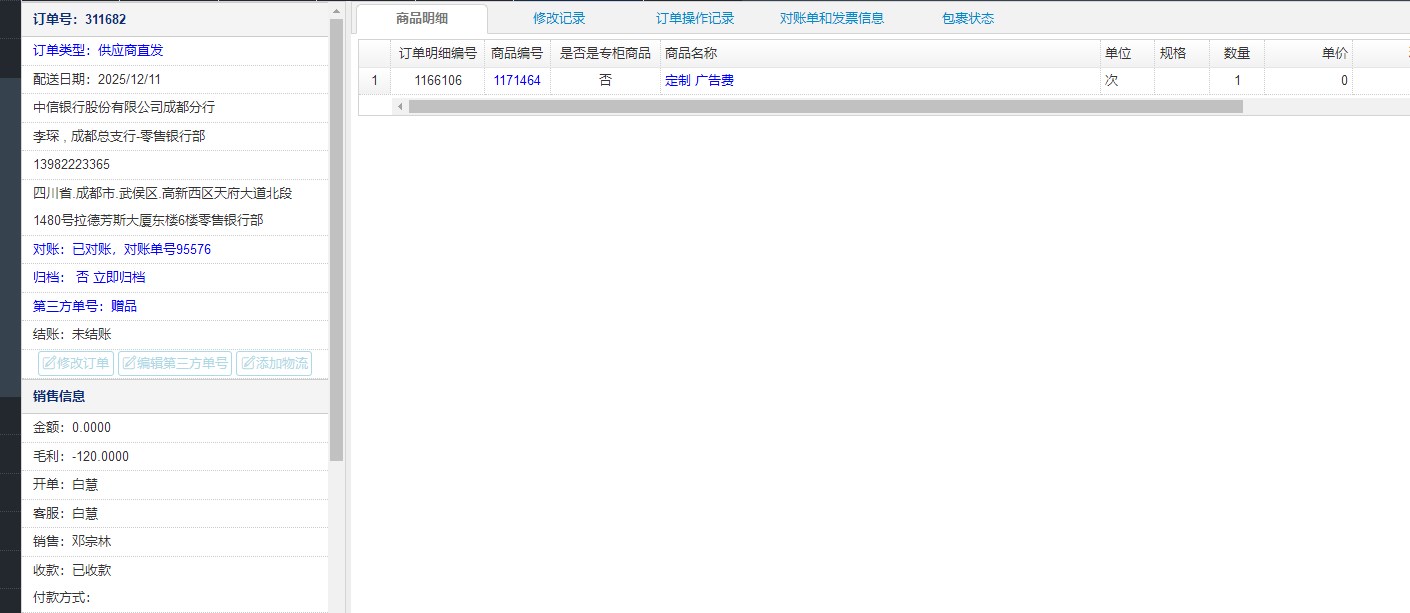Select the 对账单和发票信息 tab
Image resolution: width=1410 pixels, height=613 pixels.
click(831, 18)
